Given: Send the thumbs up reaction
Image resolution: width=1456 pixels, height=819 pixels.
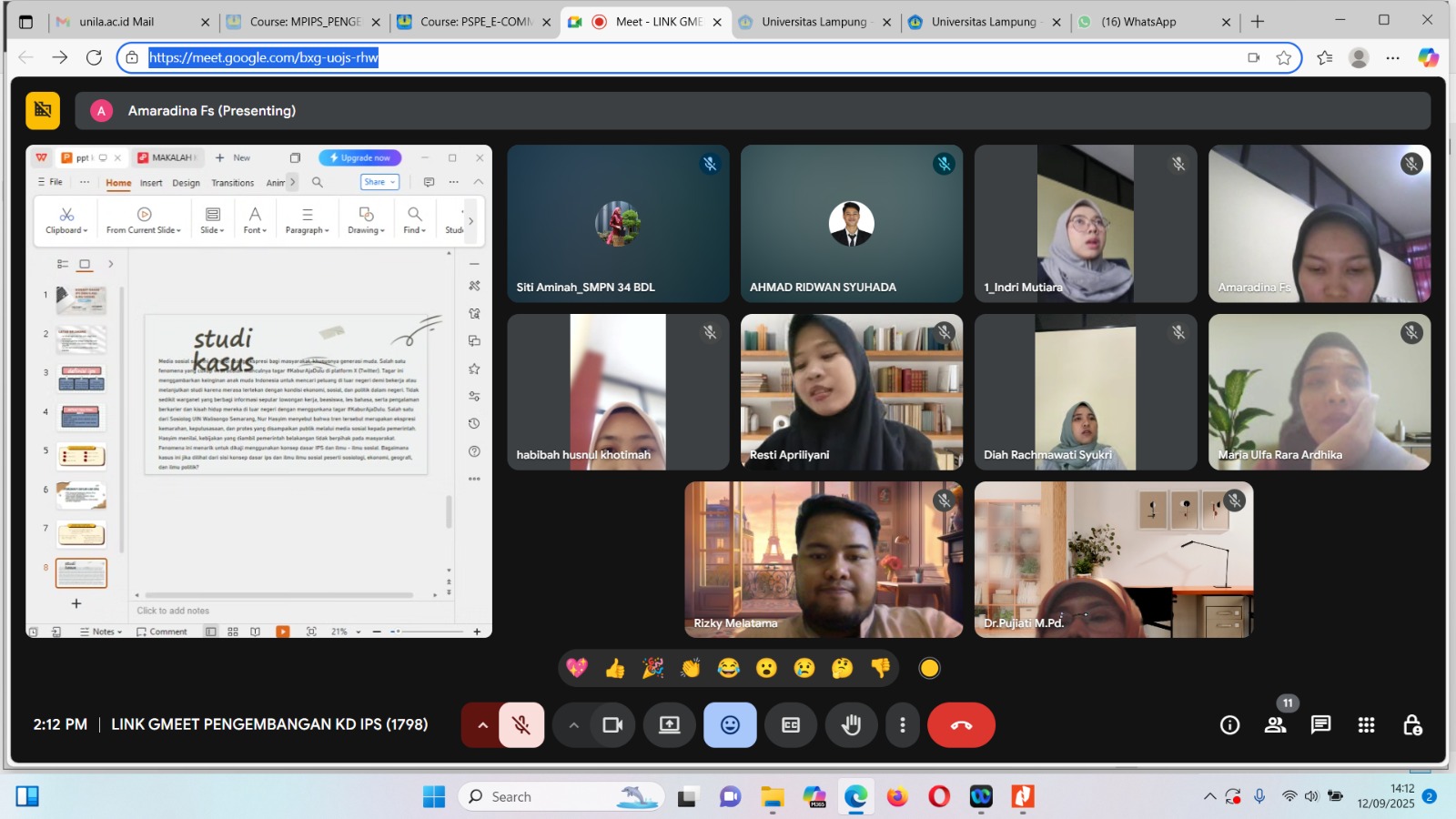Looking at the screenshot, I should [615, 669].
